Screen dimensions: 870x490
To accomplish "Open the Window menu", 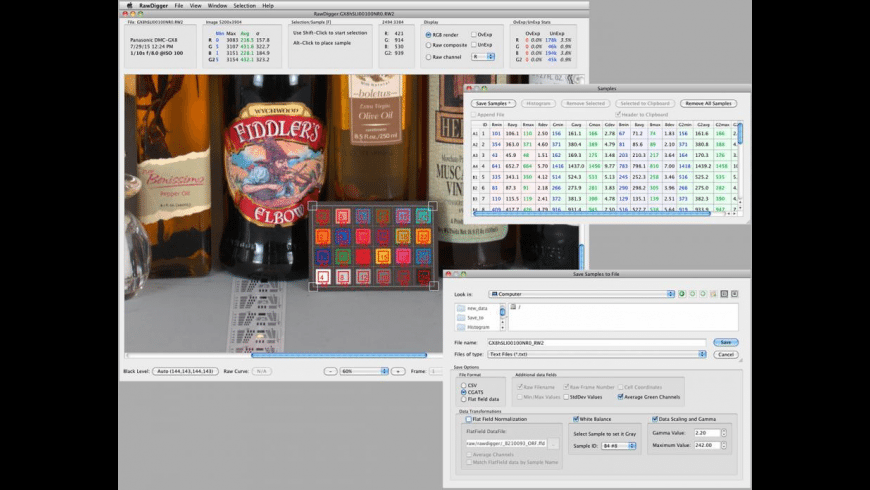I will [217, 6].
